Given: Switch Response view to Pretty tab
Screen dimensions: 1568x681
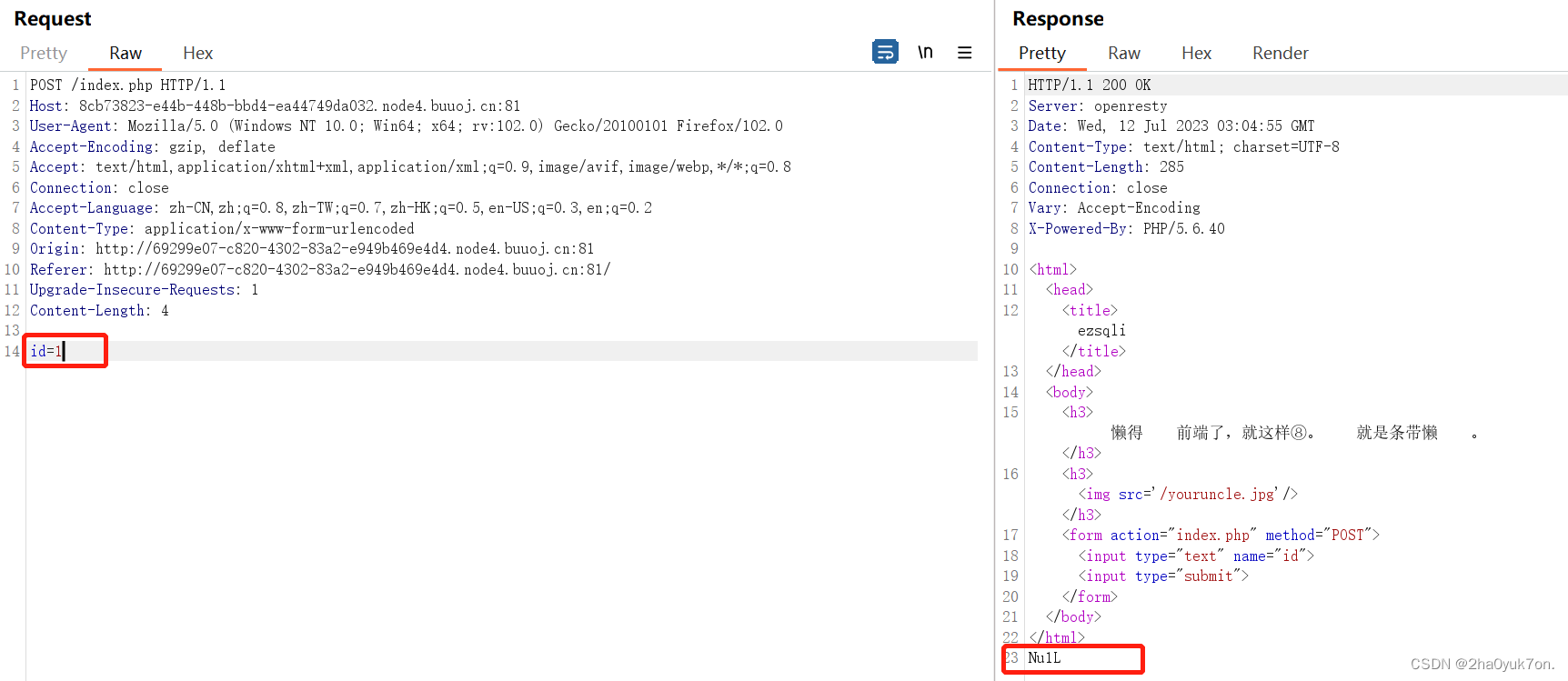Looking at the screenshot, I should [x=1042, y=53].
